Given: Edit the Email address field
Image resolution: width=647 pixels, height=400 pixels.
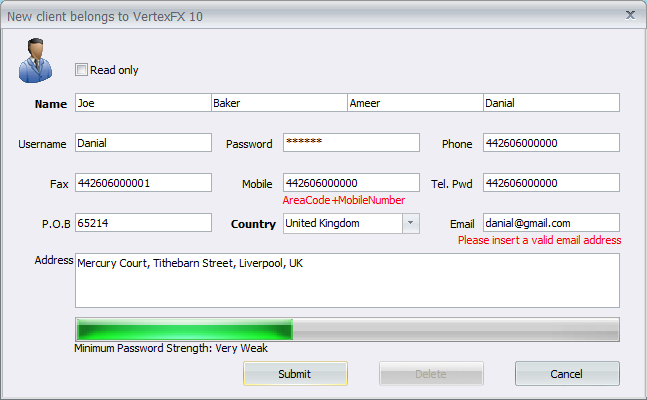Looking at the screenshot, I should pyautogui.click(x=551, y=223).
